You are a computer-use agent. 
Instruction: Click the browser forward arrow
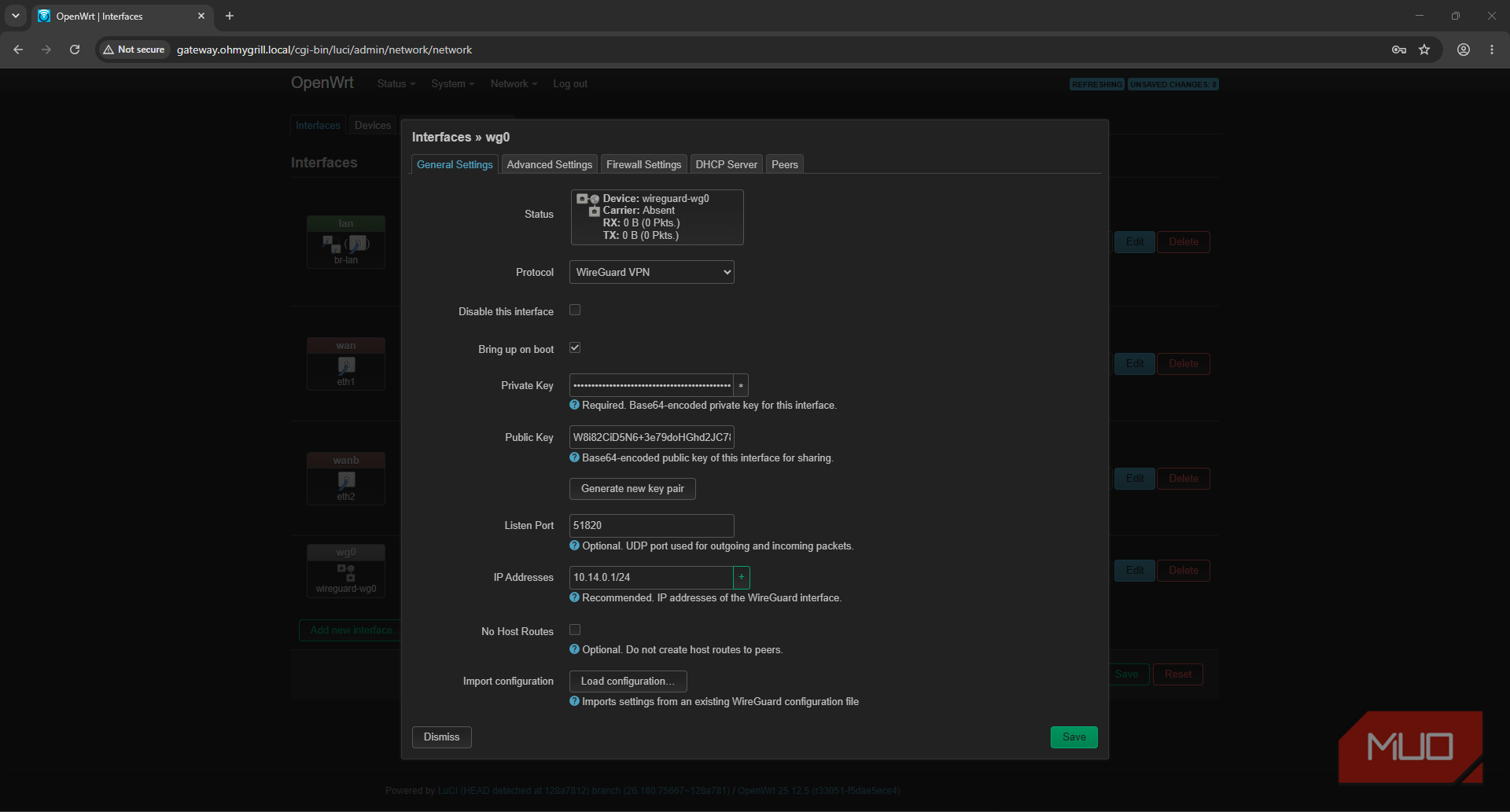coord(46,50)
